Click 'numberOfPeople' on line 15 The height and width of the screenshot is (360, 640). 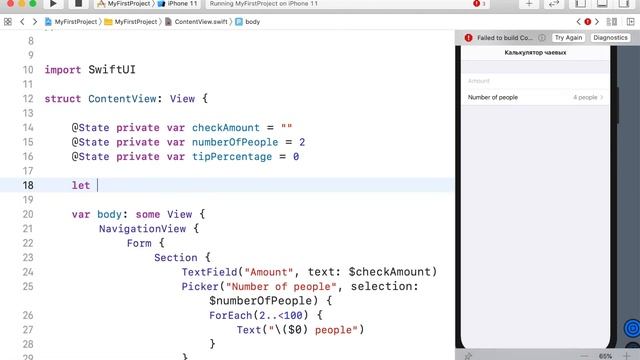click(235, 142)
